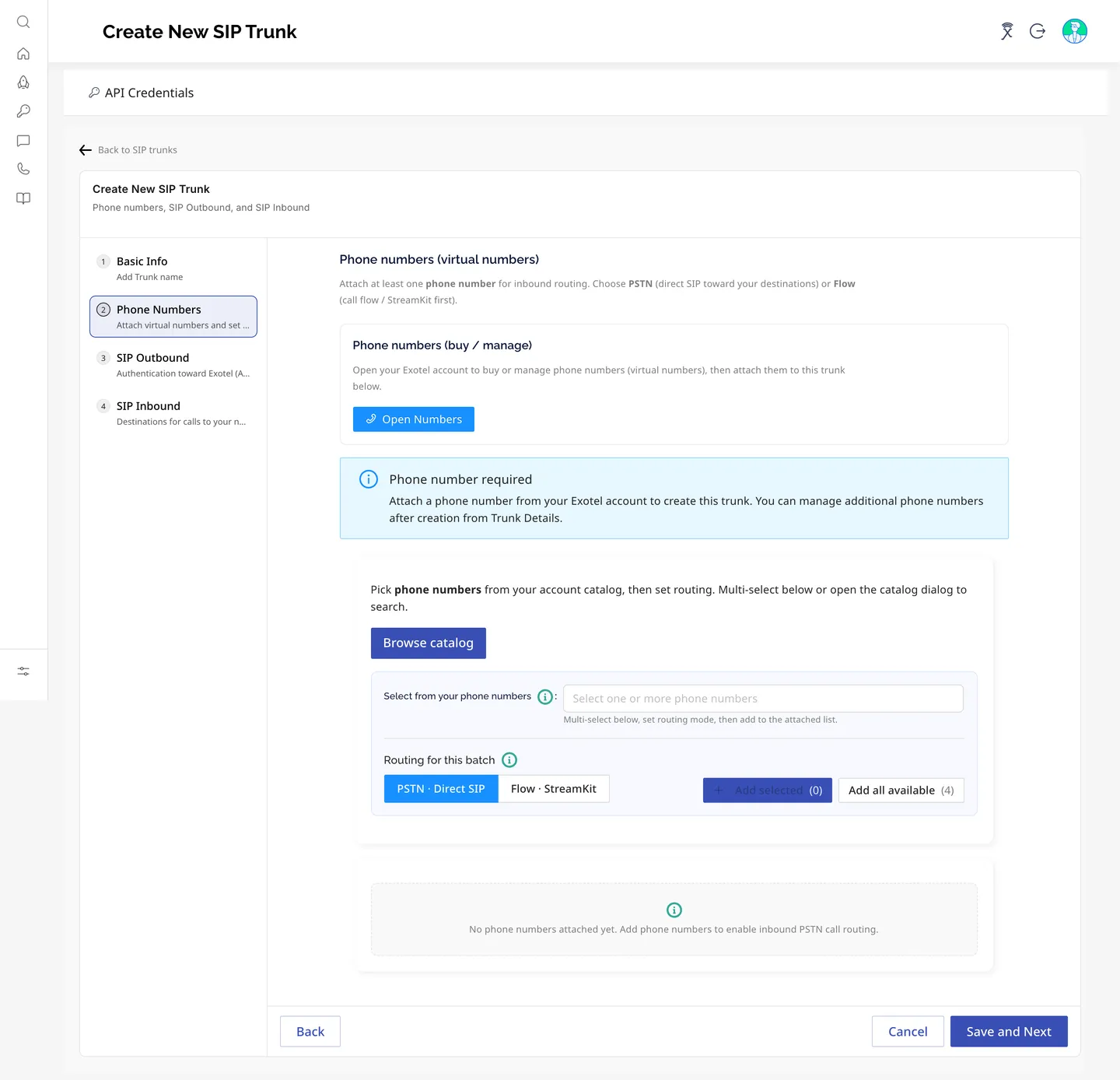Click the logout arrow icon in the header
This screenshot has width=1120, height=1080.
pyautogui.click(x=1038, y=31)
